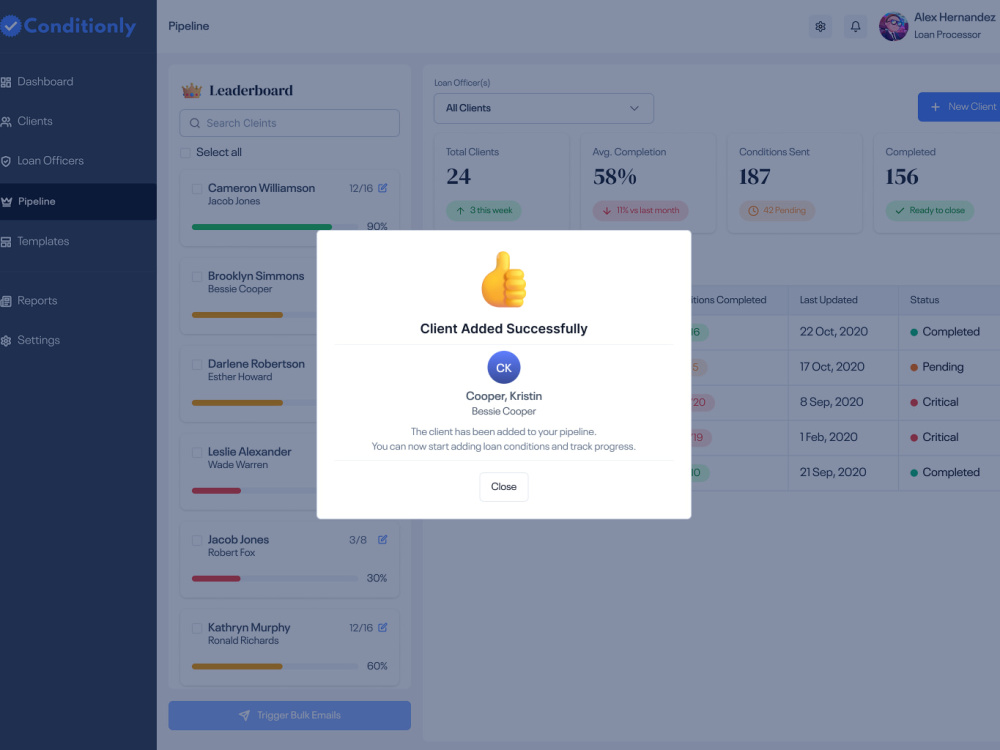Click the Total Clients 24 card
The image size is (1000, 750).
coord(502,183)
